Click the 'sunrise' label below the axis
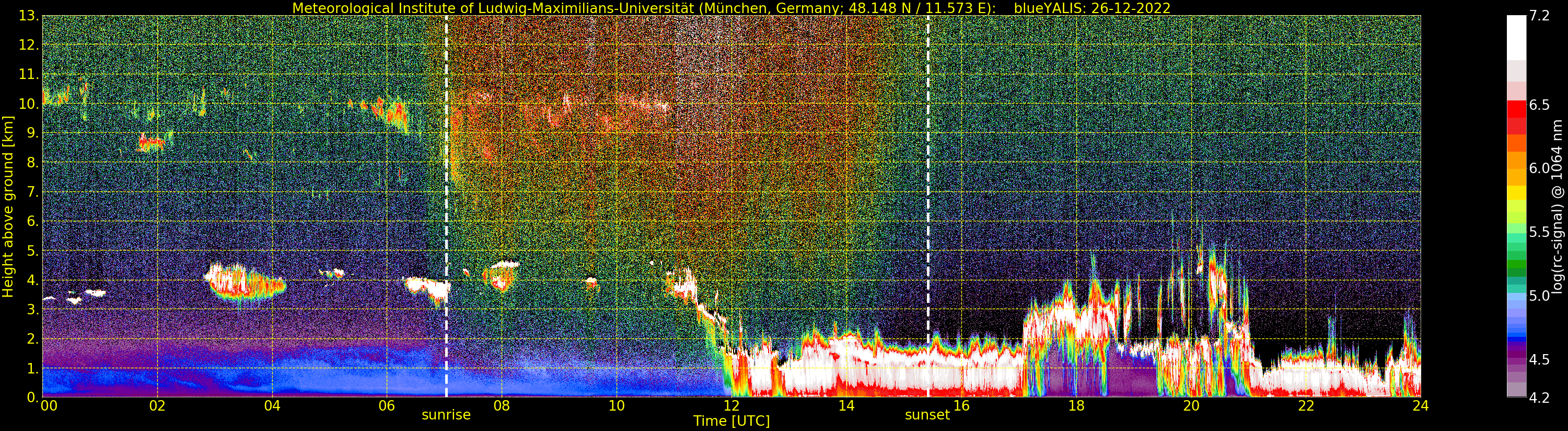 (446, 415)
